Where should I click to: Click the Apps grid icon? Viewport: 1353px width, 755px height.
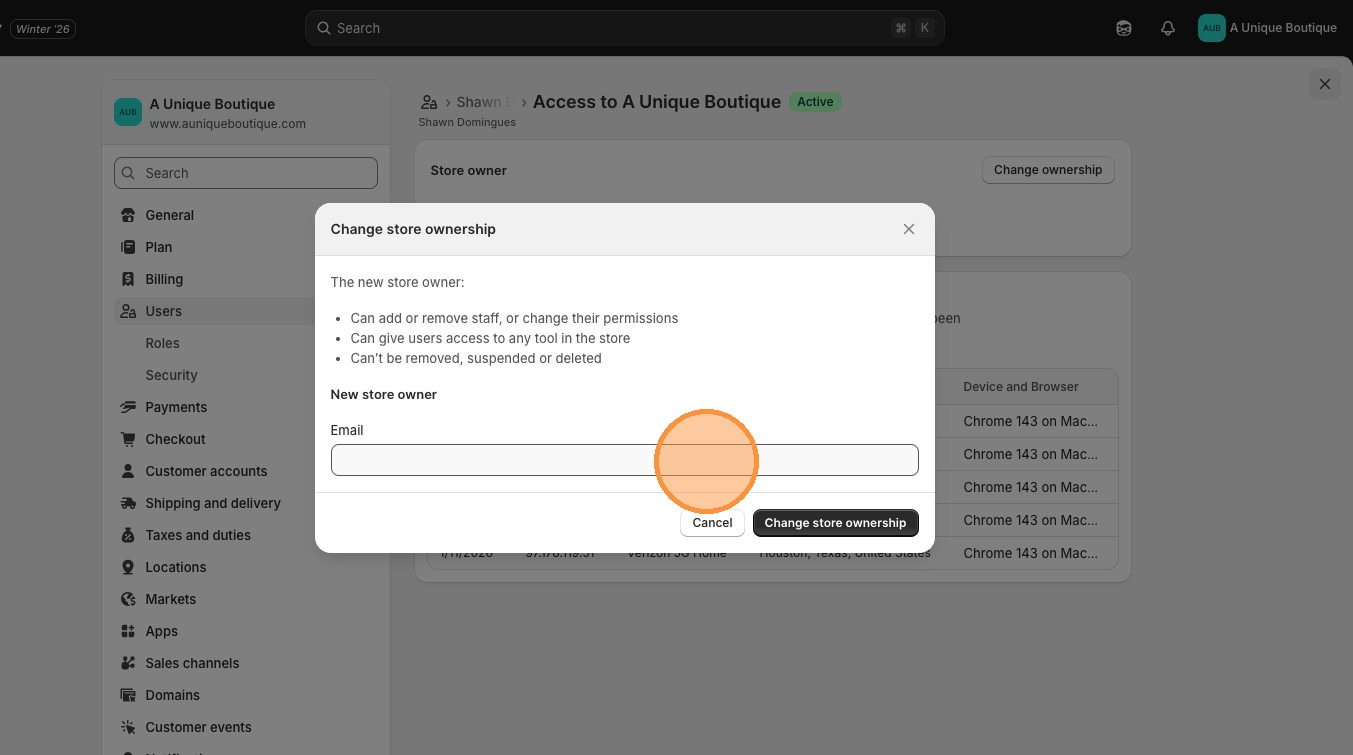click(128, 631)
